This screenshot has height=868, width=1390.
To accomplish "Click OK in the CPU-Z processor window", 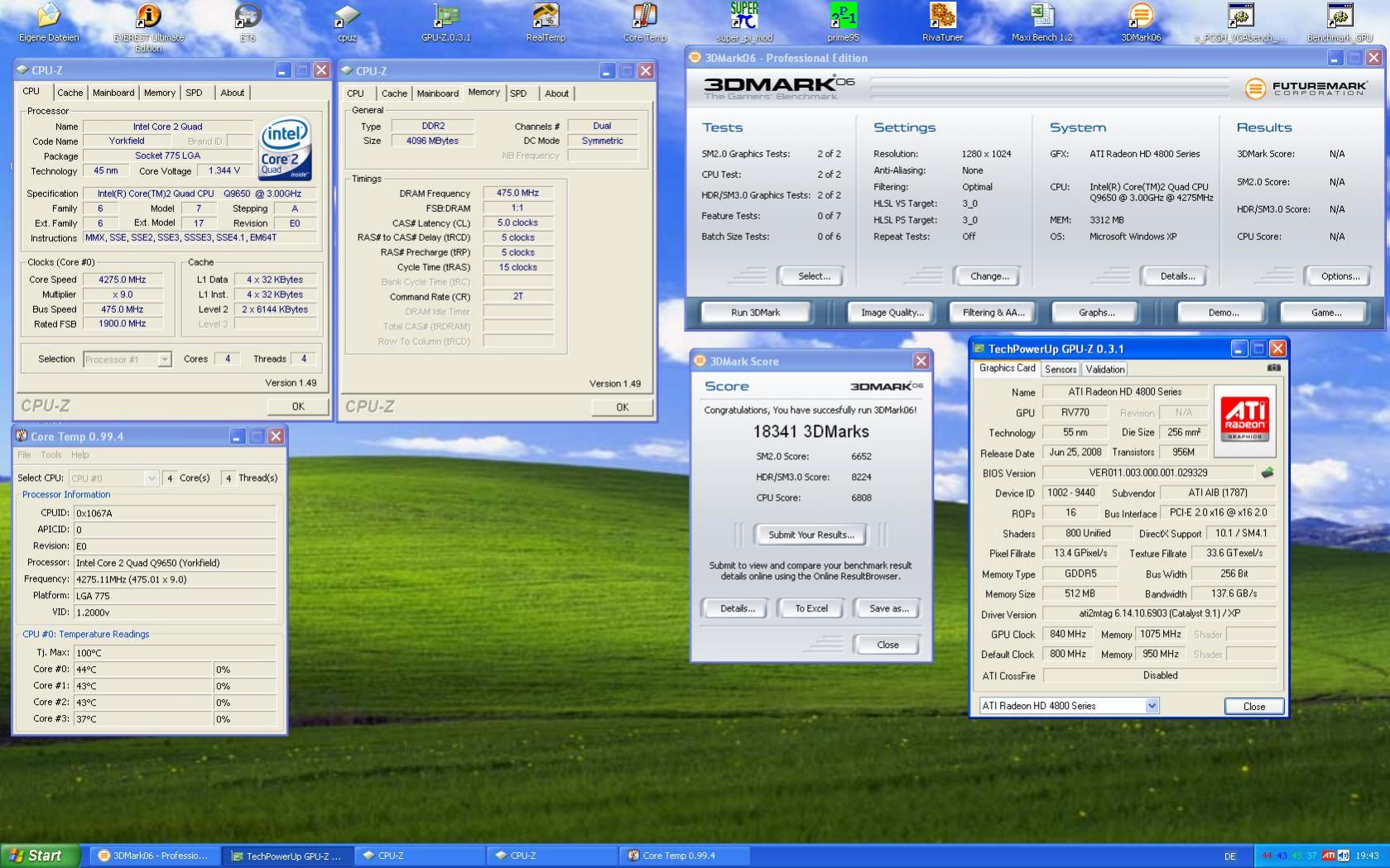I will tap(298, 406).
